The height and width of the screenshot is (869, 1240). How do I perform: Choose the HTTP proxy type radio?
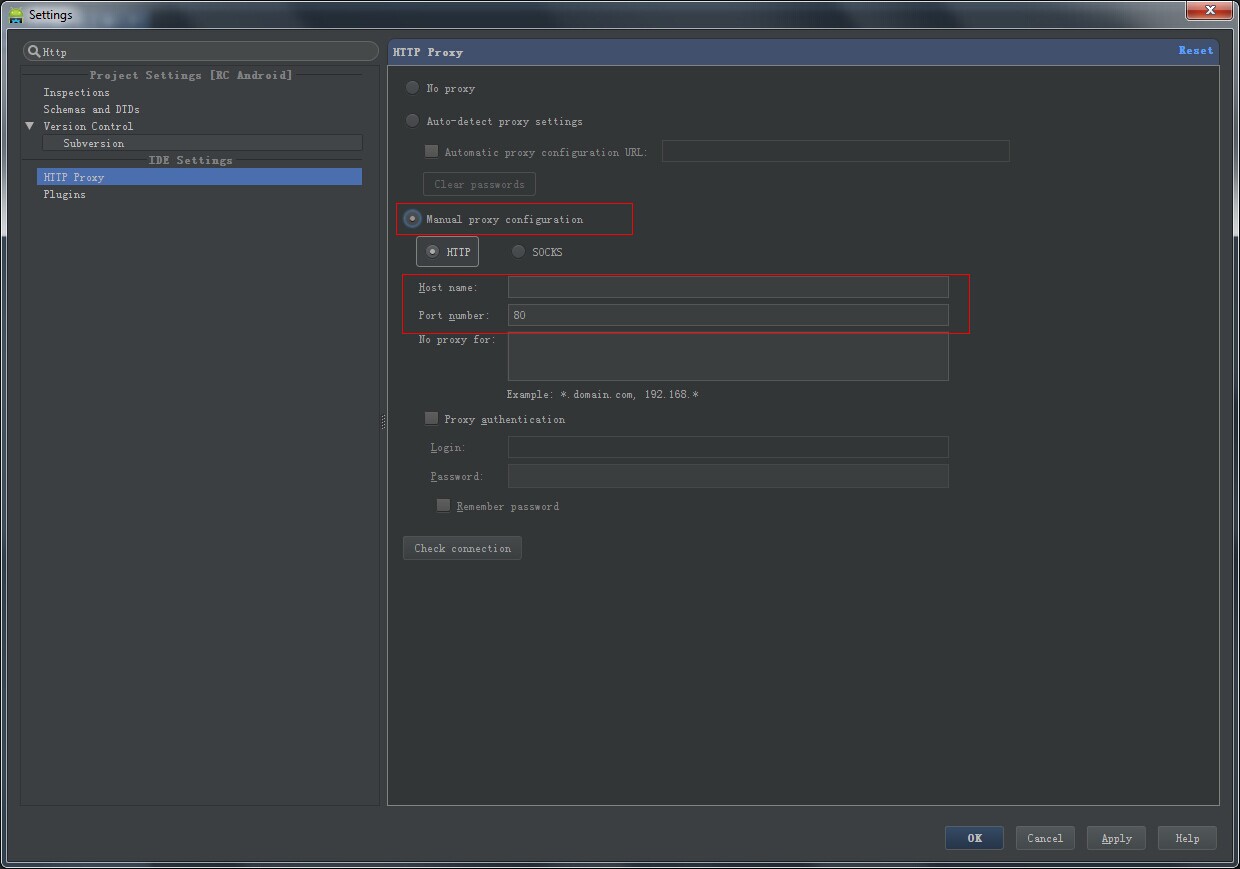pos(432,252)
